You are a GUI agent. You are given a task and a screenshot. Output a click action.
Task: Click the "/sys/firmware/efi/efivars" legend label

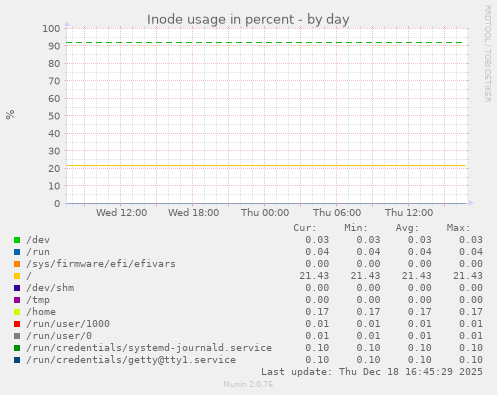tap(101, 264)
